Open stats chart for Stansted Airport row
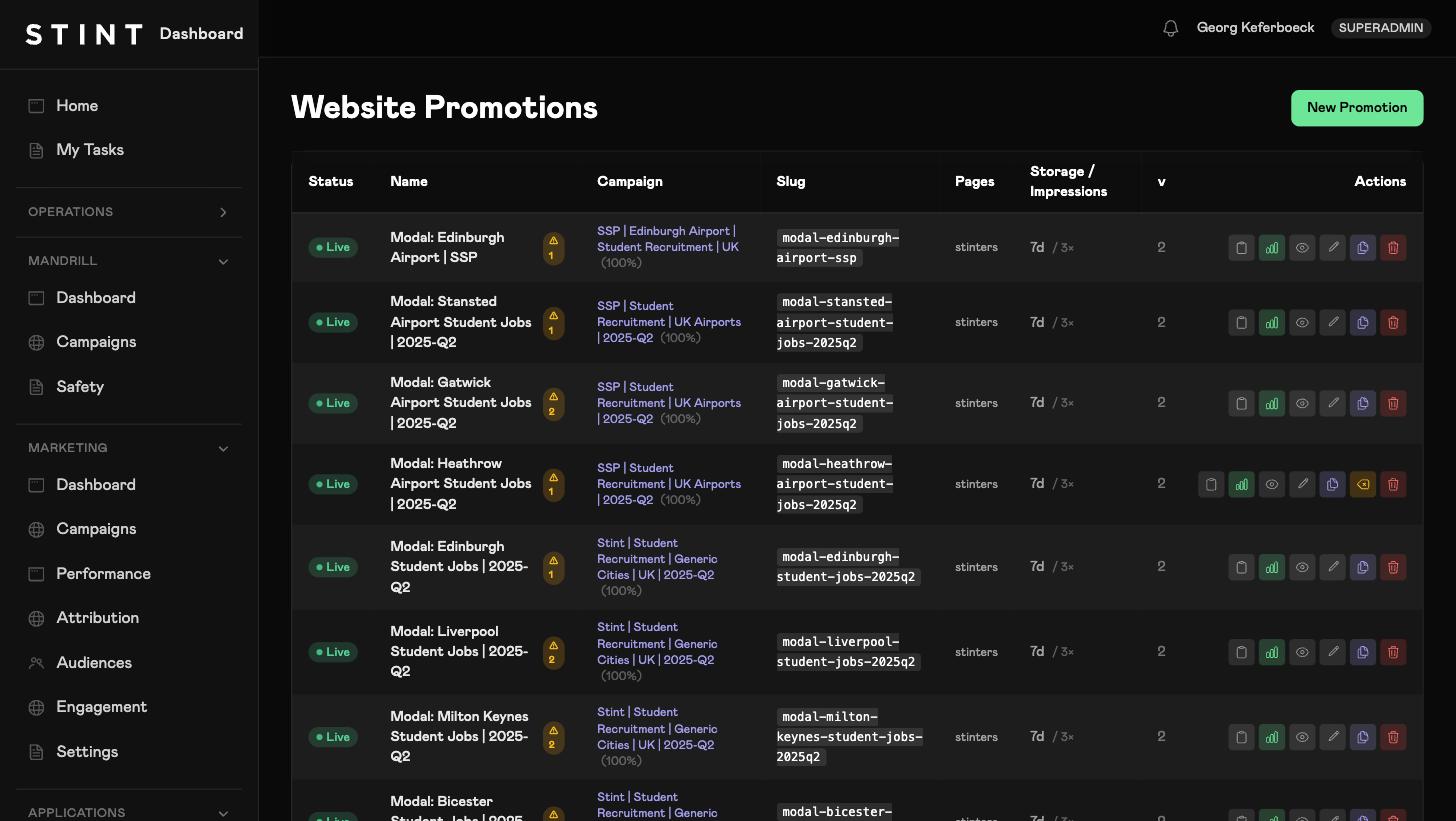 [1272, 323]
